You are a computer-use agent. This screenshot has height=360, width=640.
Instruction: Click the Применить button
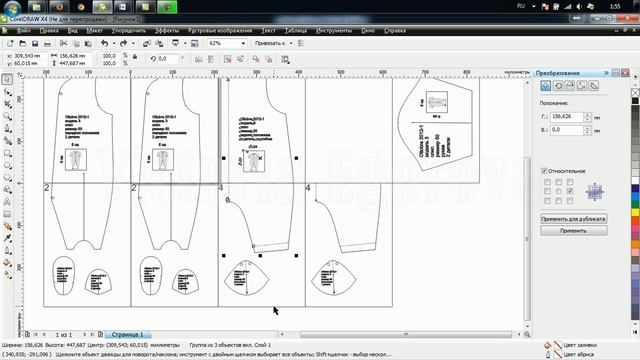click(573, 231)
